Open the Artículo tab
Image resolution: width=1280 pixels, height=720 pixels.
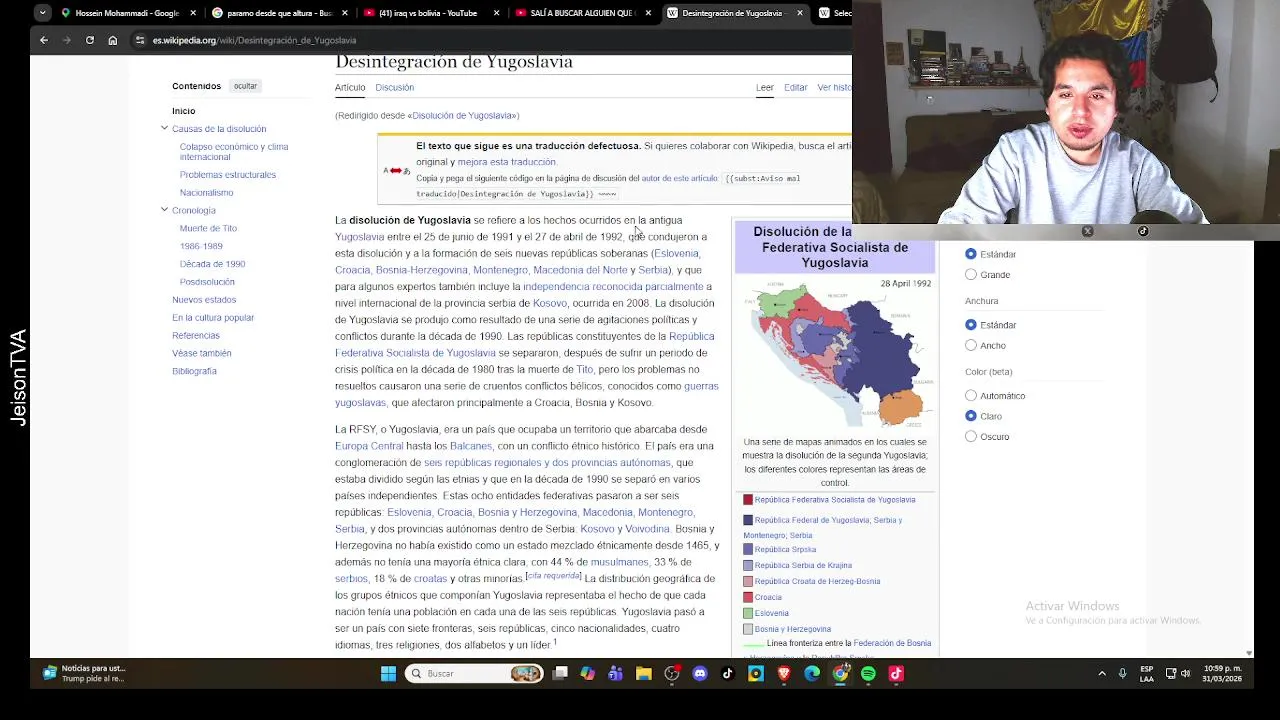pyautogui.click(x=350, y=88)
